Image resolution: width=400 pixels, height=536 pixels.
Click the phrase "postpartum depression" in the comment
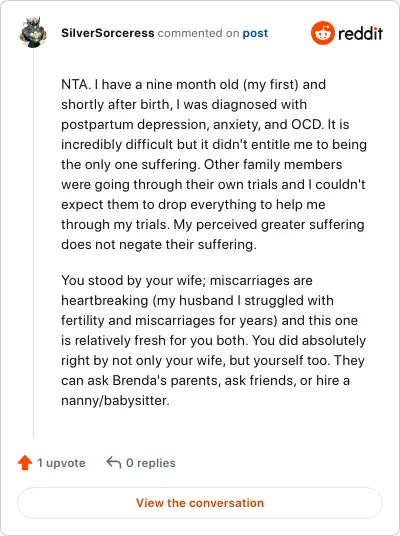134,125
